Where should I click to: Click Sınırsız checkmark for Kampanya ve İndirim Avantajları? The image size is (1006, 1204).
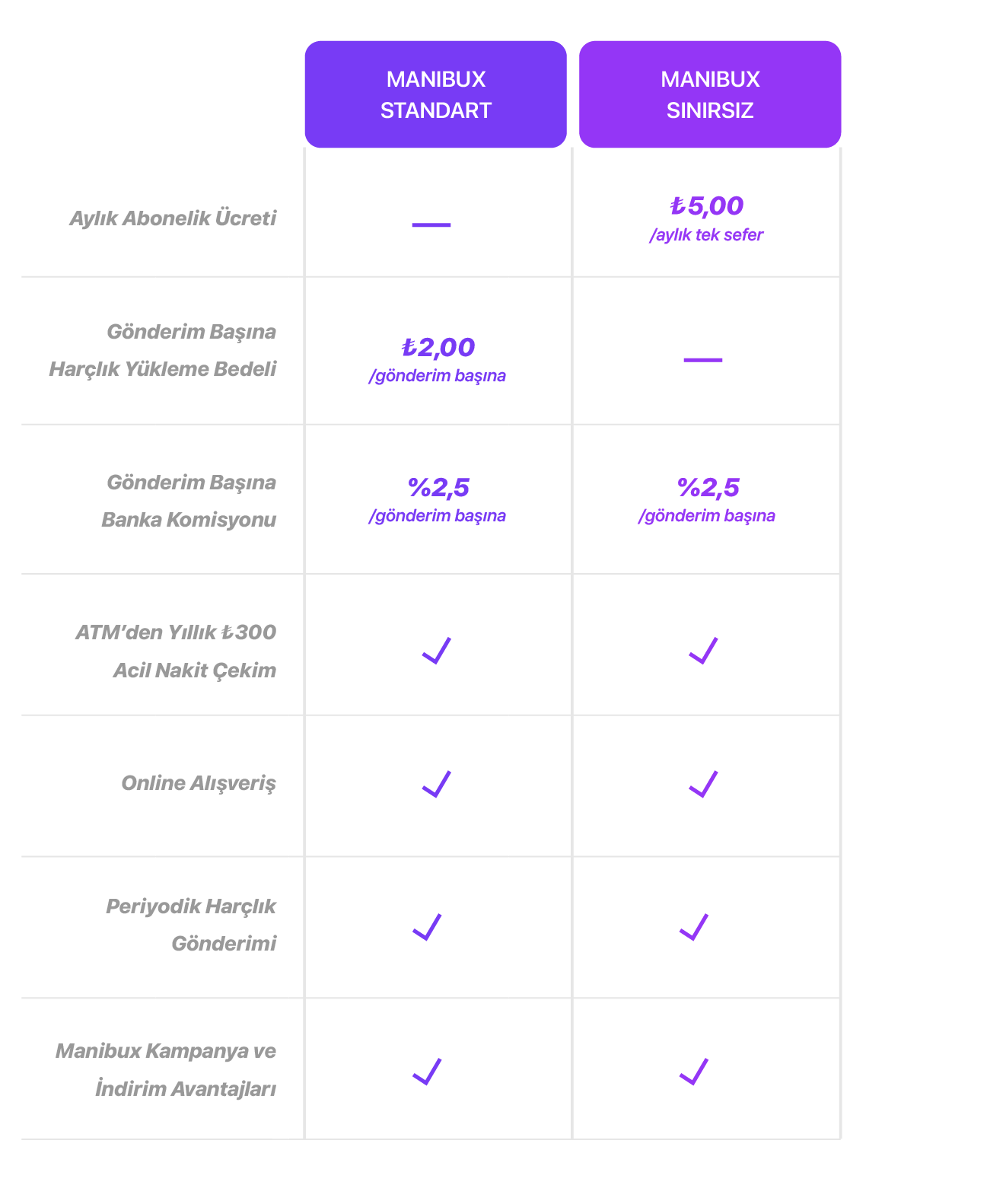point(694,1072)
